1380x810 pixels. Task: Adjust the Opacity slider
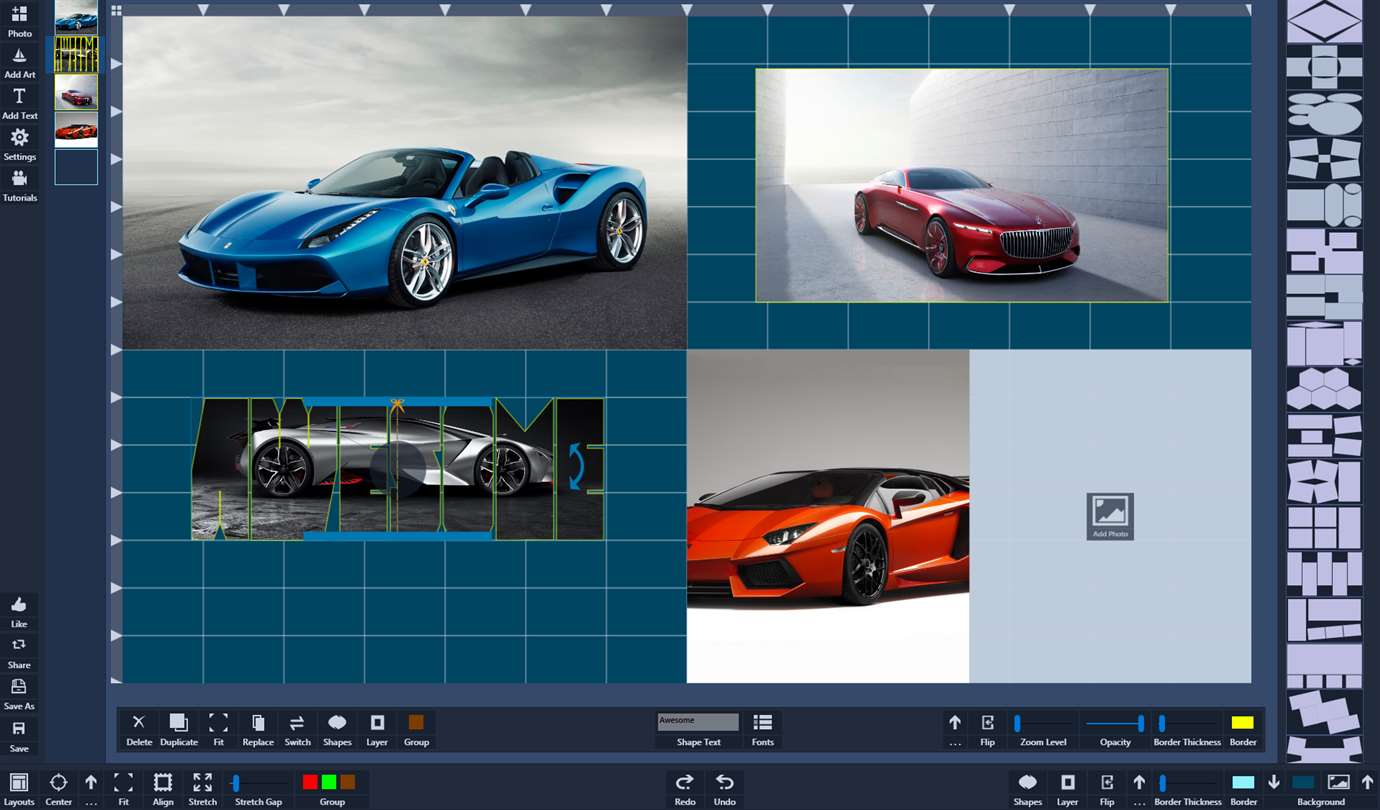[1115, 723]
